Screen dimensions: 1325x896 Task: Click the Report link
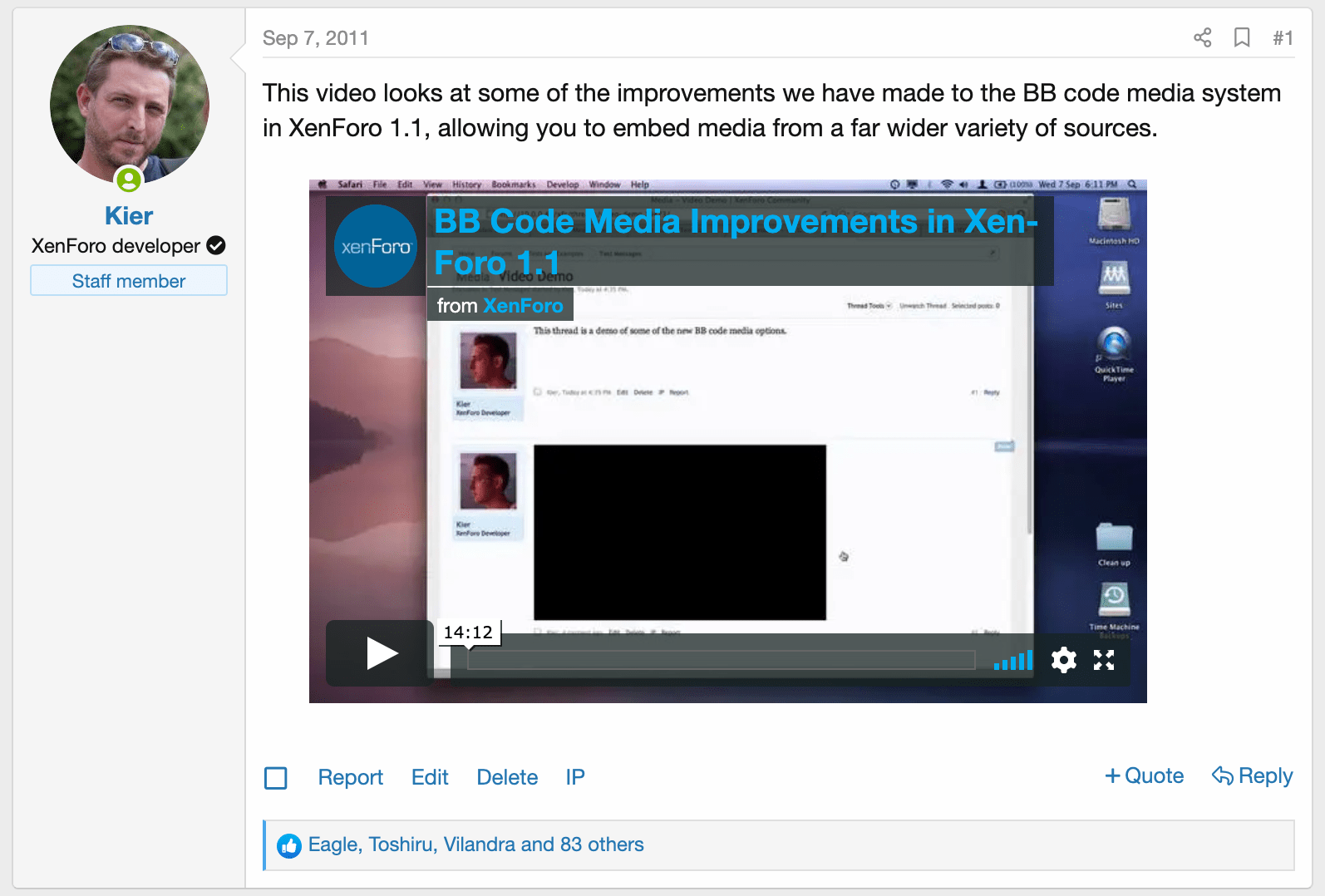pos(350,777)
